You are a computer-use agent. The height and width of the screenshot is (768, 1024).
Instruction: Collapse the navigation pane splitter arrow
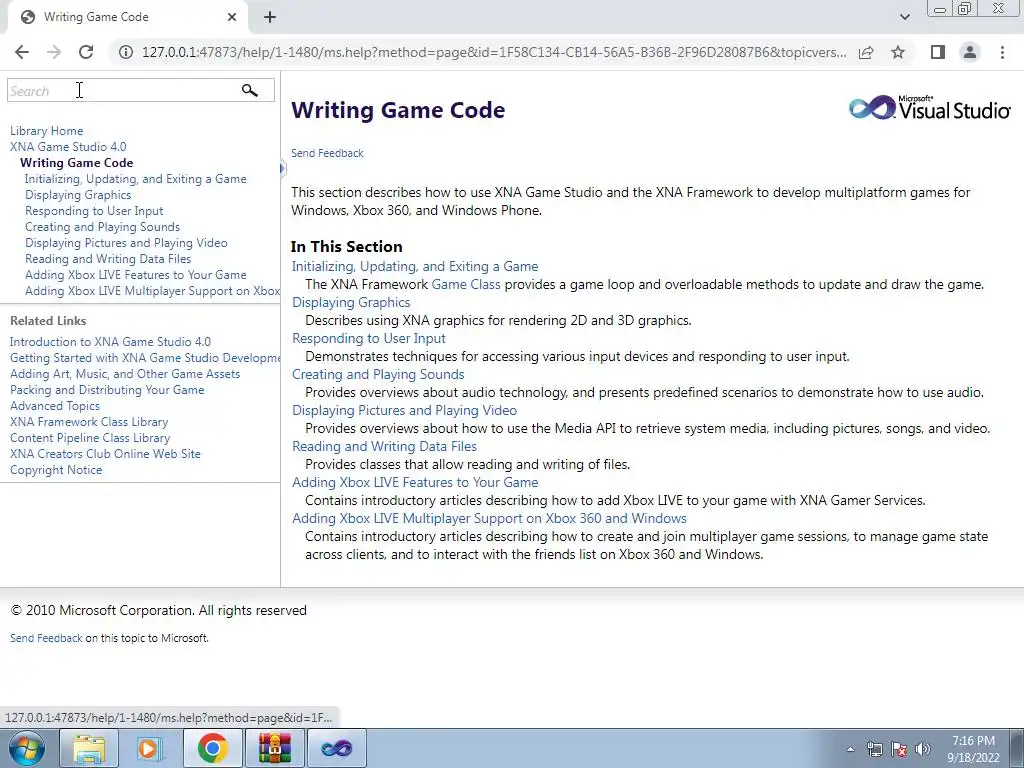(283, 169)
